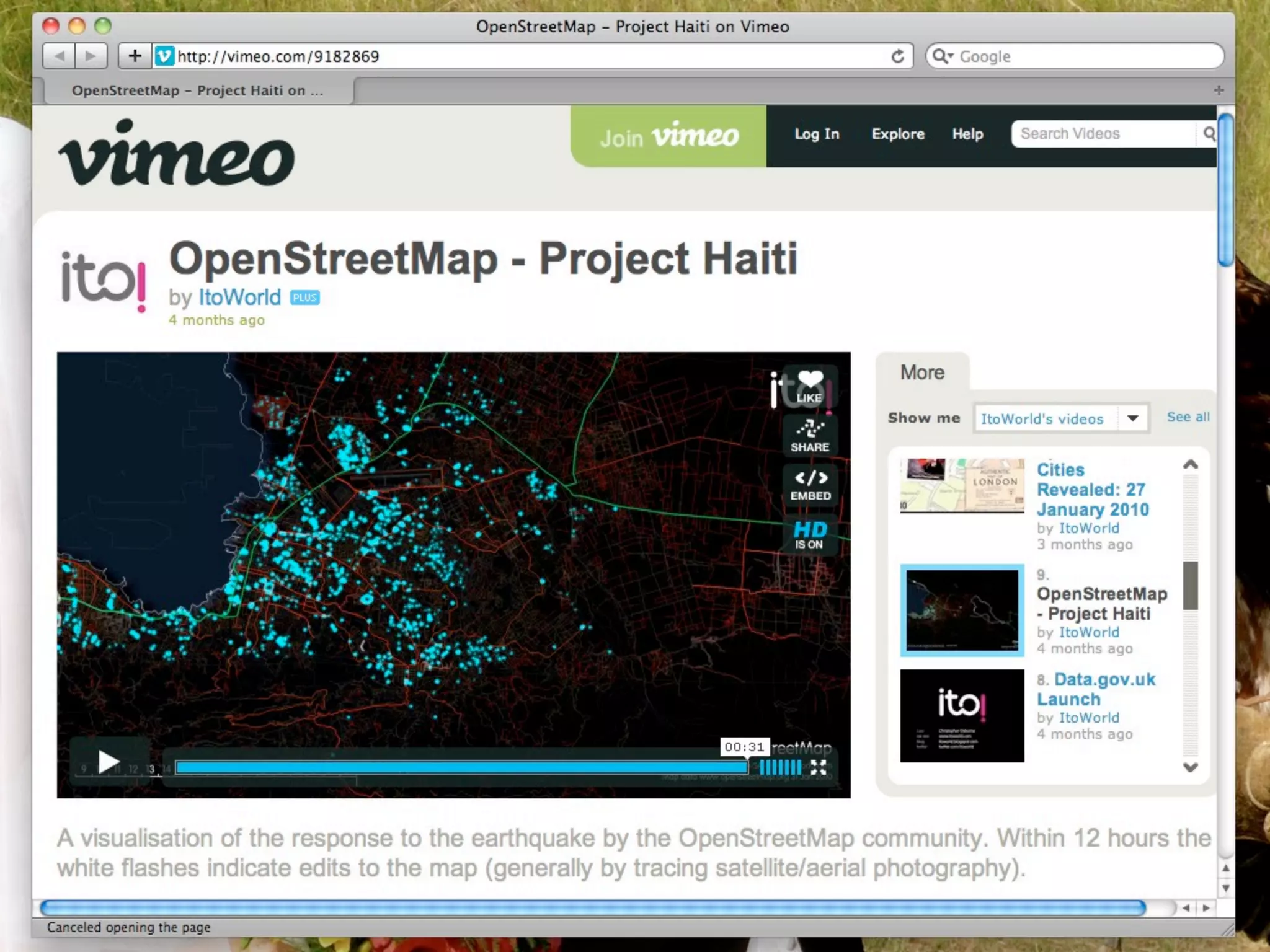Click search magnifier in Vimeo search box
1270x952 pixels.
pyautogui.click(x=1209, y=134)
